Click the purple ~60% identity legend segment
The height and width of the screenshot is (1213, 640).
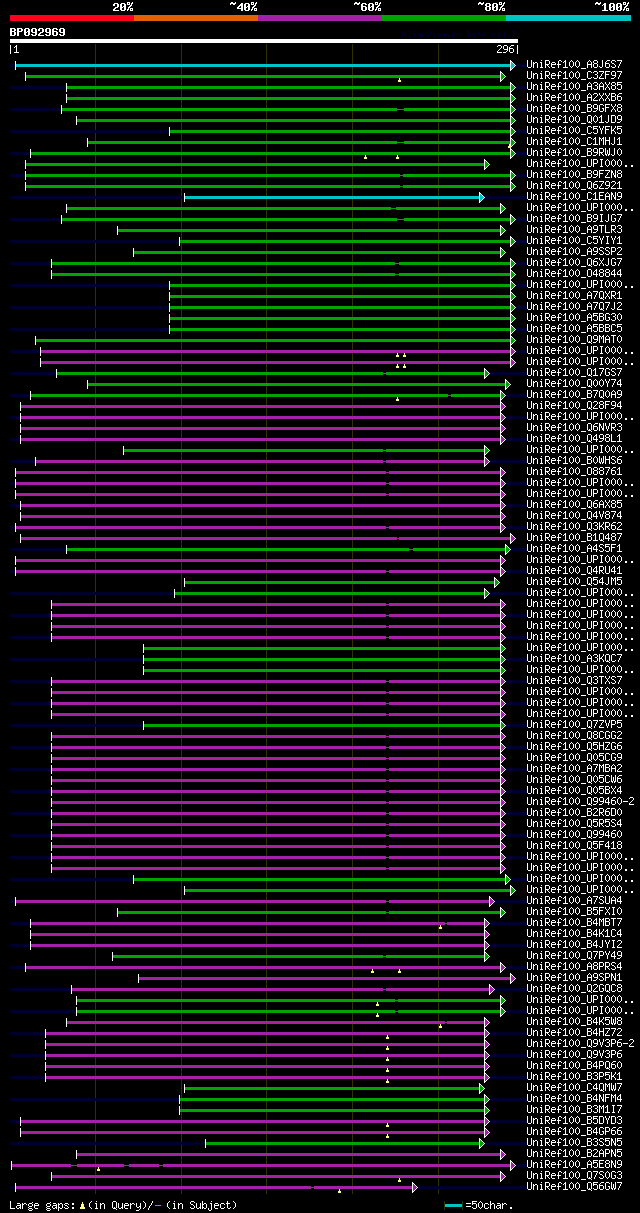pyautogui.click(x=320, y=18)
